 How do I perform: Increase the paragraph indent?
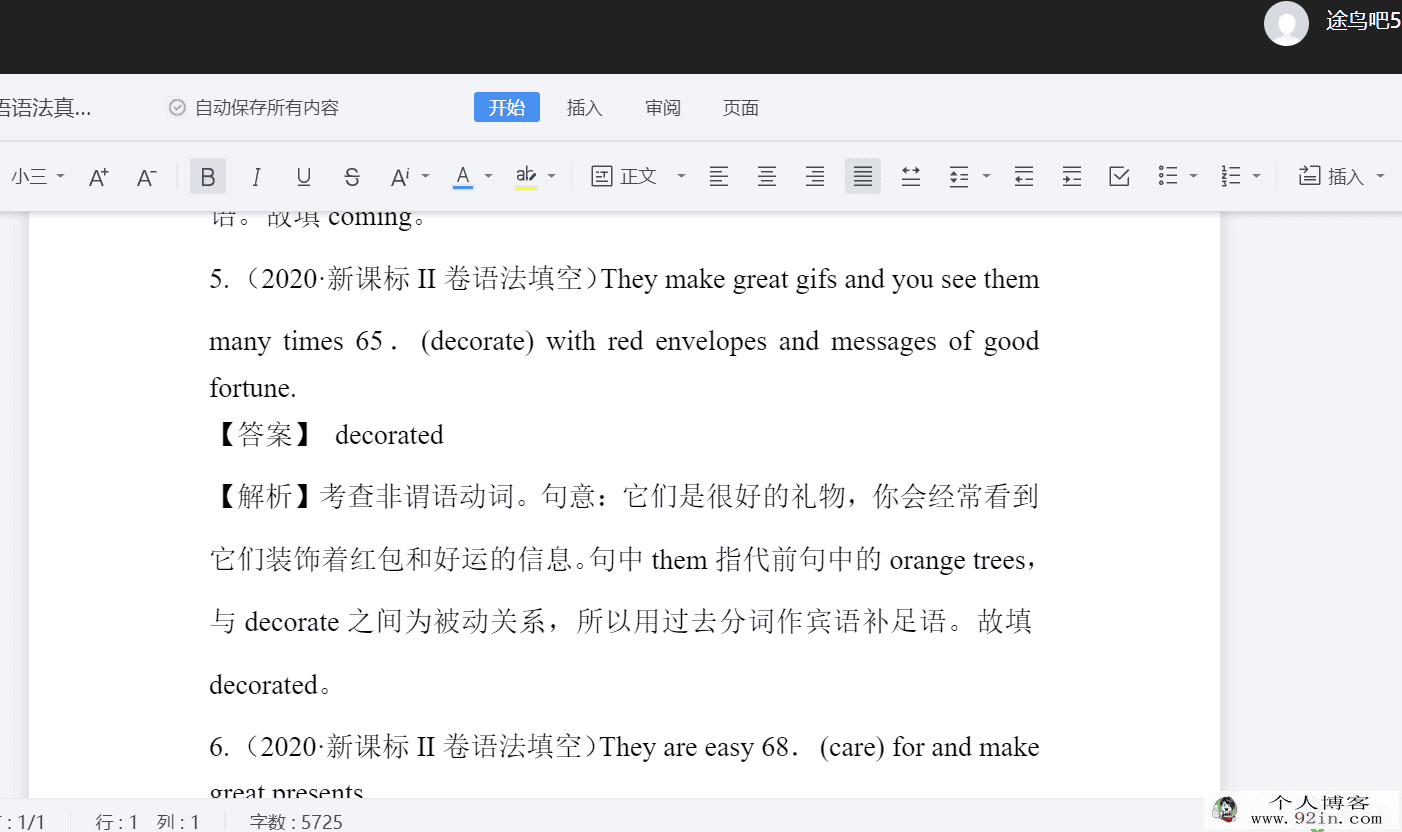pos(1072,177)
